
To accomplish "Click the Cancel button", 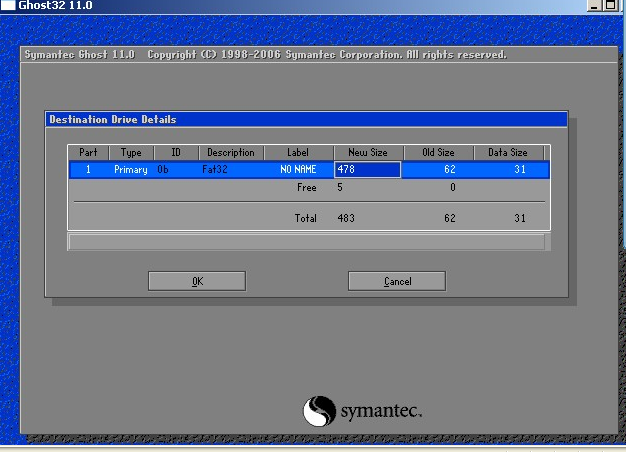I will tap(397, 281).
